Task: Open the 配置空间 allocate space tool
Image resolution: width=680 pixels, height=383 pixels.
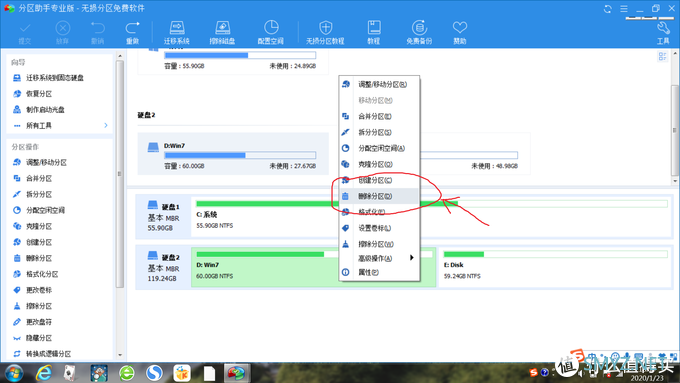Action: point(271,33)
